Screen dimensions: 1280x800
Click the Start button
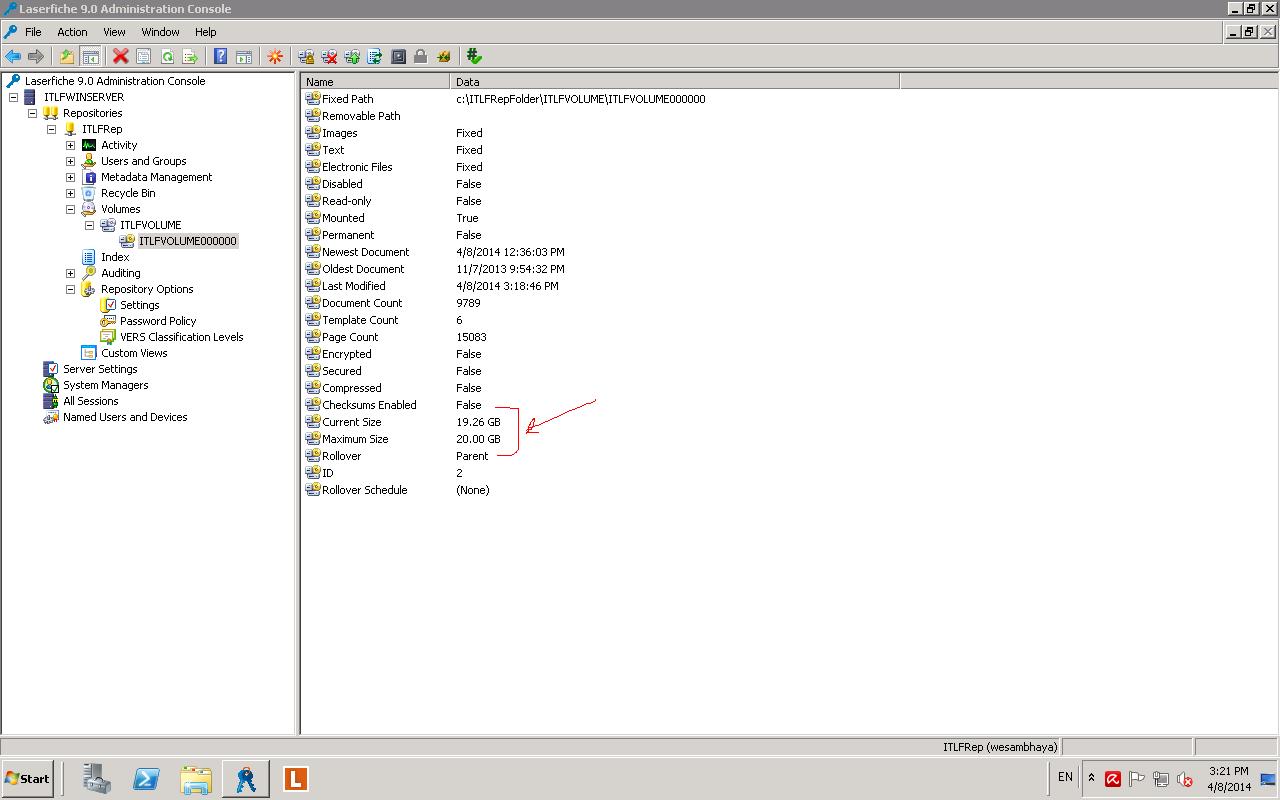[27, 778]
